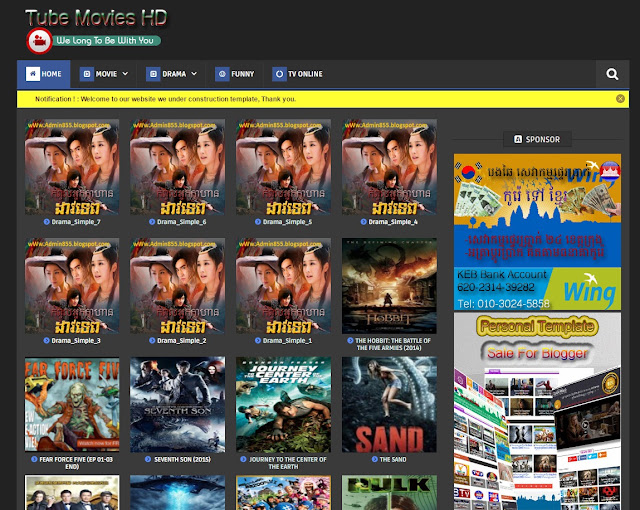The image size is (640, 510).
Task: Open the Fear Force Five poster
Action: tap(72, 404)
